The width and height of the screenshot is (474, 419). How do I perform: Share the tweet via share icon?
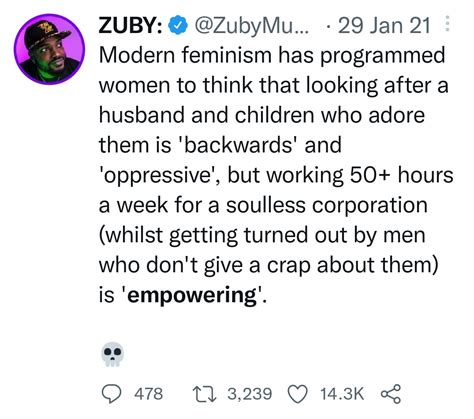coord(390,394)
